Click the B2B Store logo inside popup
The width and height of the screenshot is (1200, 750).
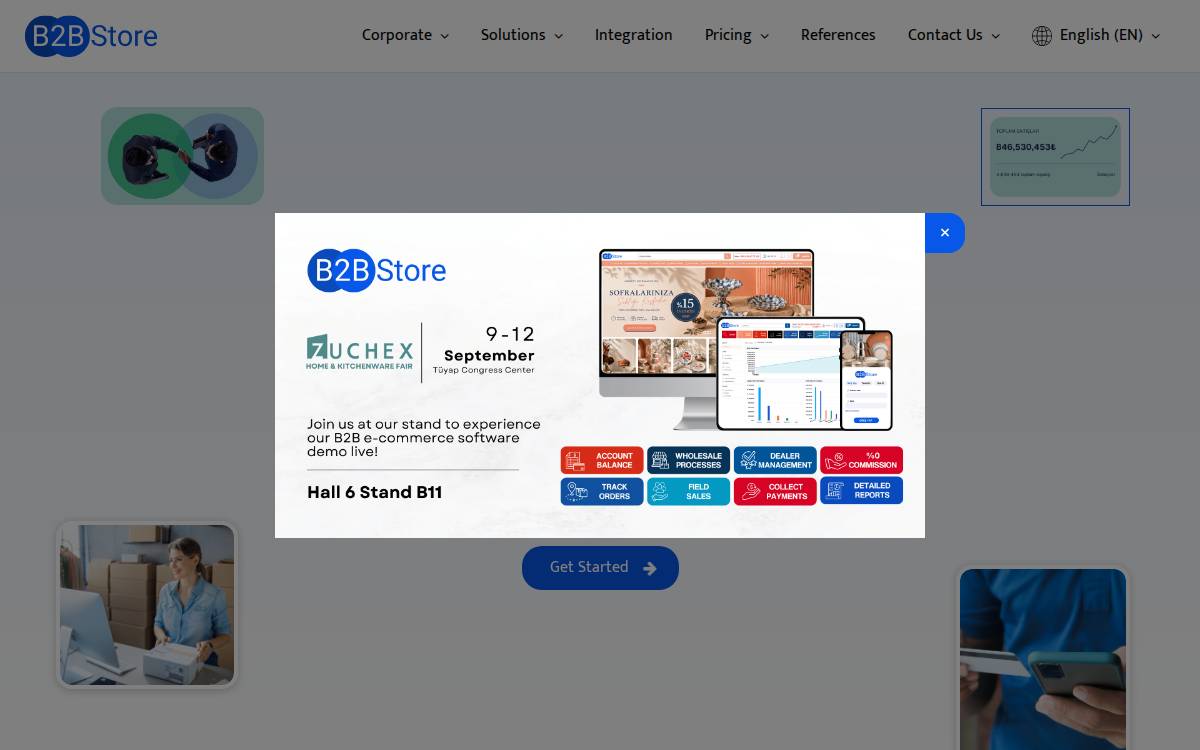pos(376,271)
